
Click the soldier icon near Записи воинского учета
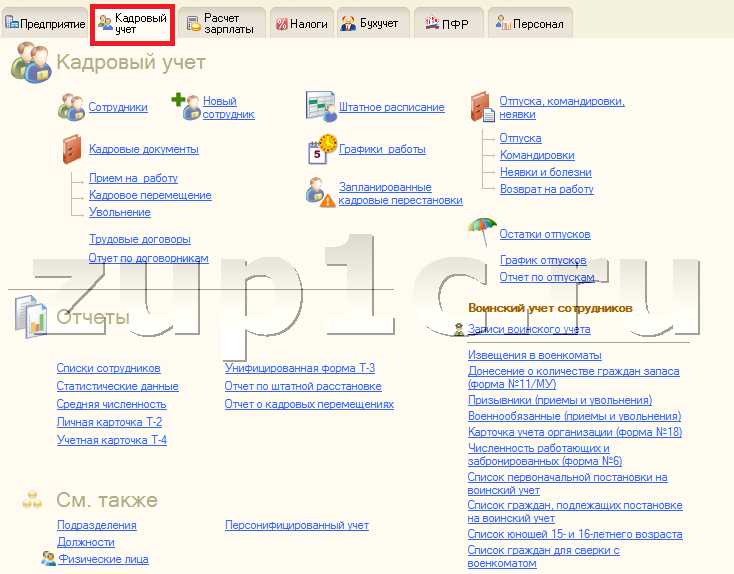point(459,330)
